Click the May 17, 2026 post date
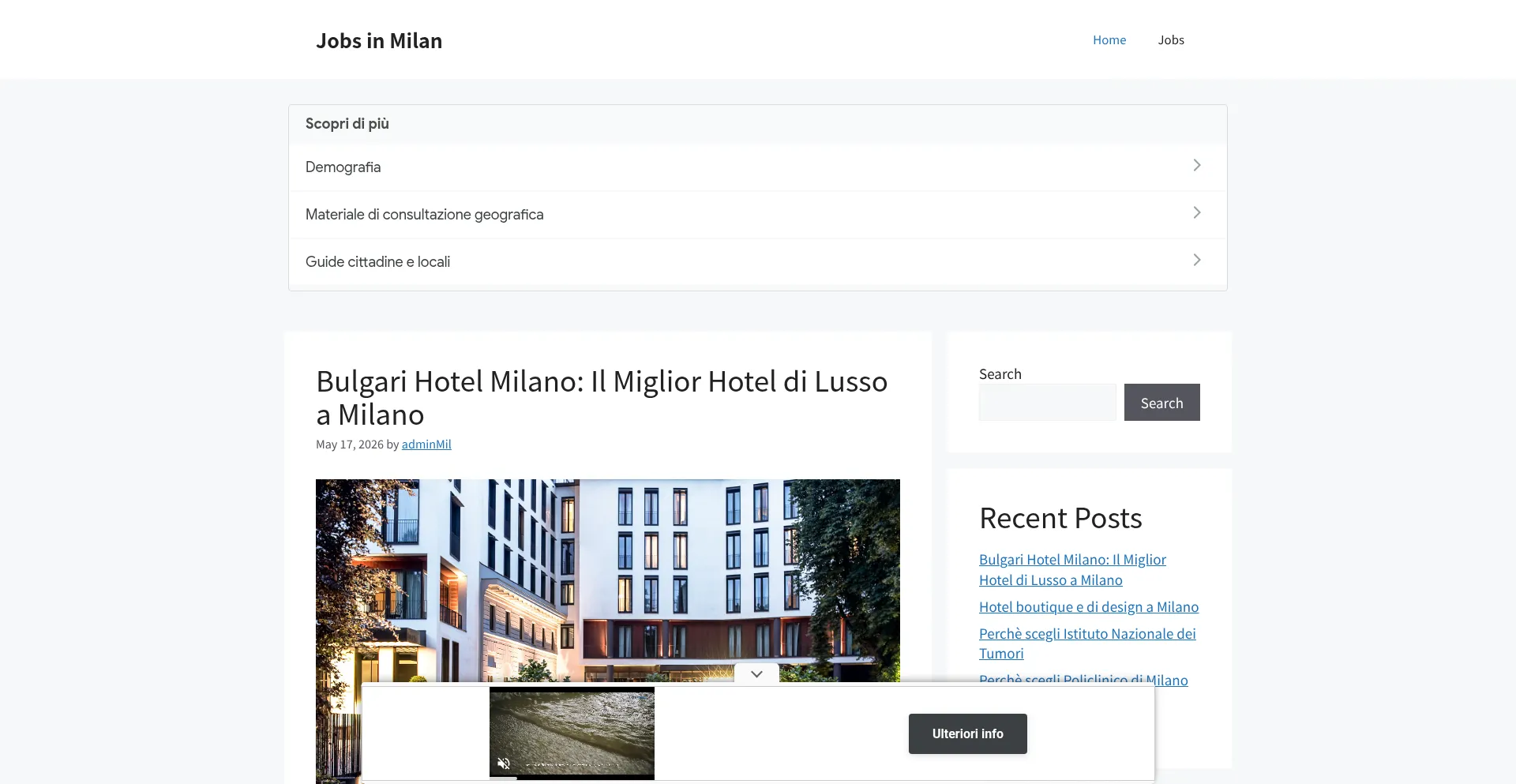Image resolution: width=1516 pixels, height=784 pixels. (350, 444)
